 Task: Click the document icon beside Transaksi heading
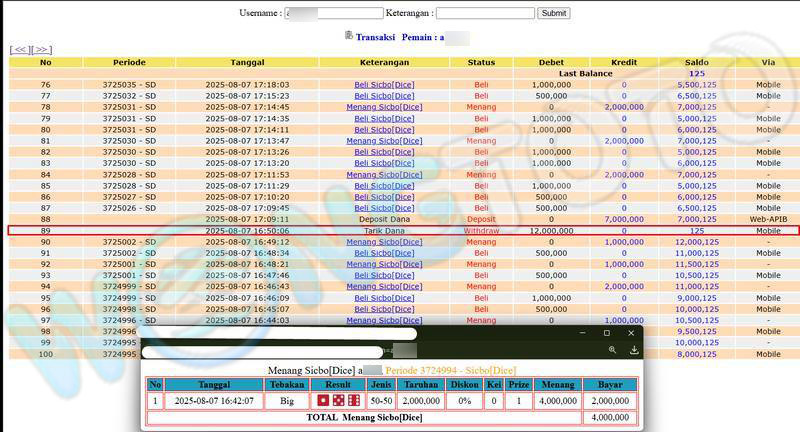click(x=348, y=36)
